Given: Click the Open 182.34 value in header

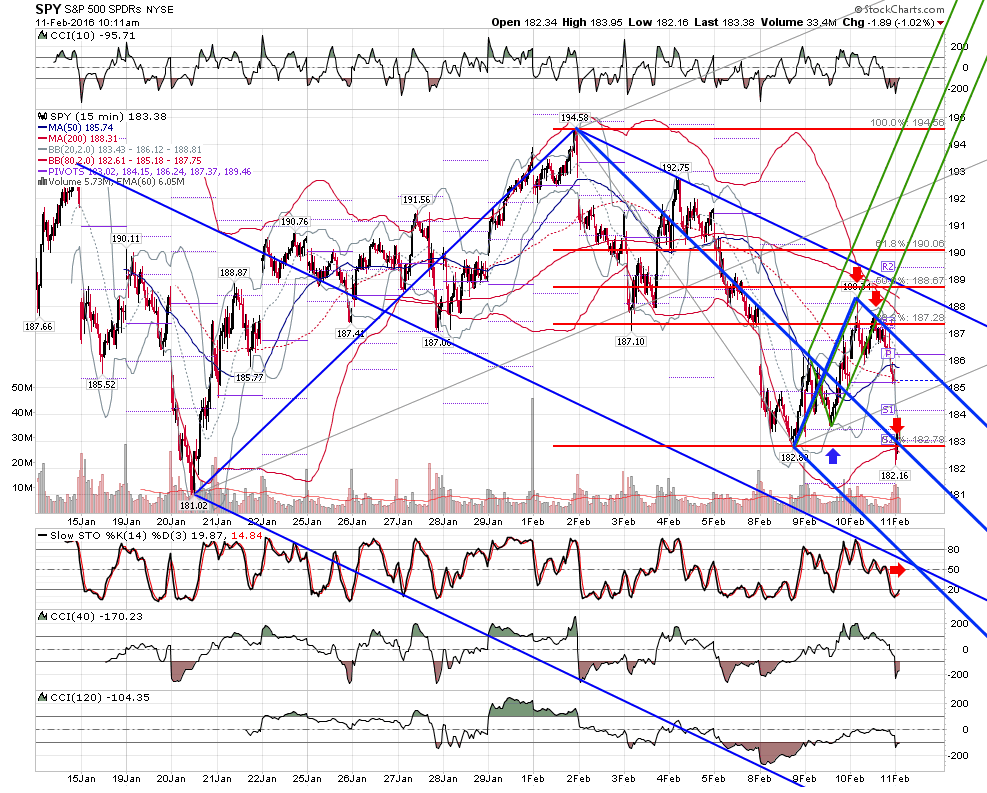Looking at the screenshot, I should click(x=524, y=23).
